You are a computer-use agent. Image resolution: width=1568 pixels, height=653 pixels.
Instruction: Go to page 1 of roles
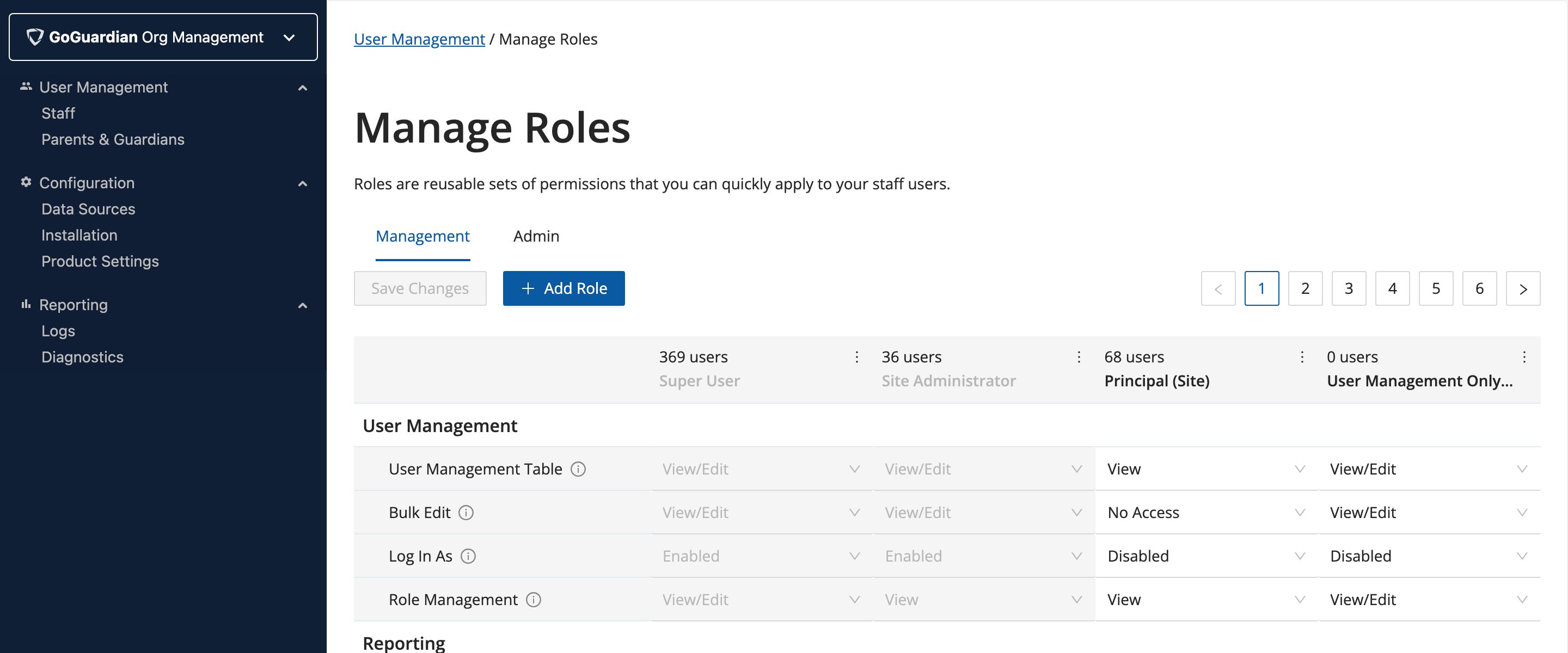click(x=1262, y=288)
